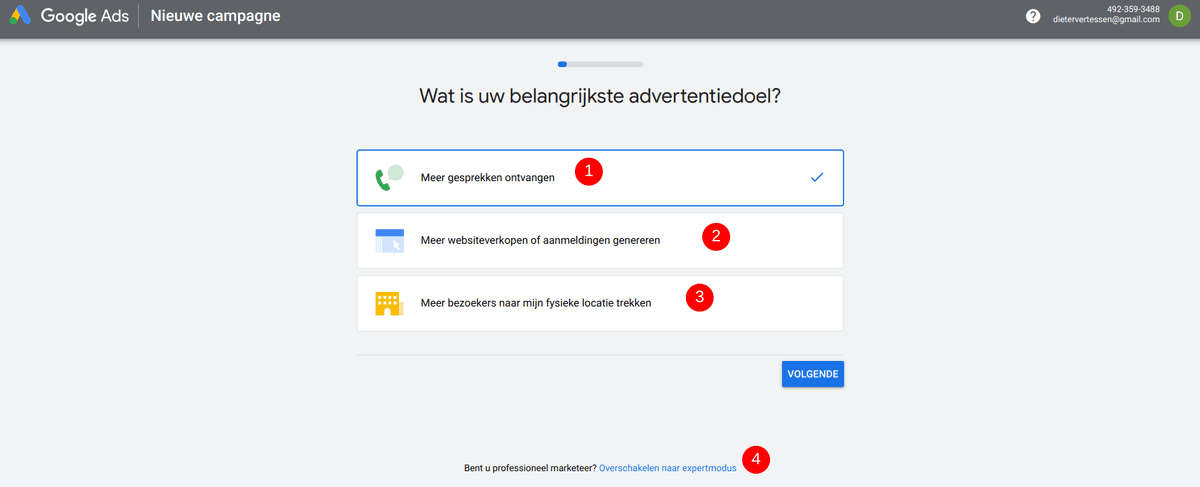Click the account email dietervertessen@gmail.com
Image resolution: width=1200 pixels, height=487 pixels.
[x=1106, y=19]
